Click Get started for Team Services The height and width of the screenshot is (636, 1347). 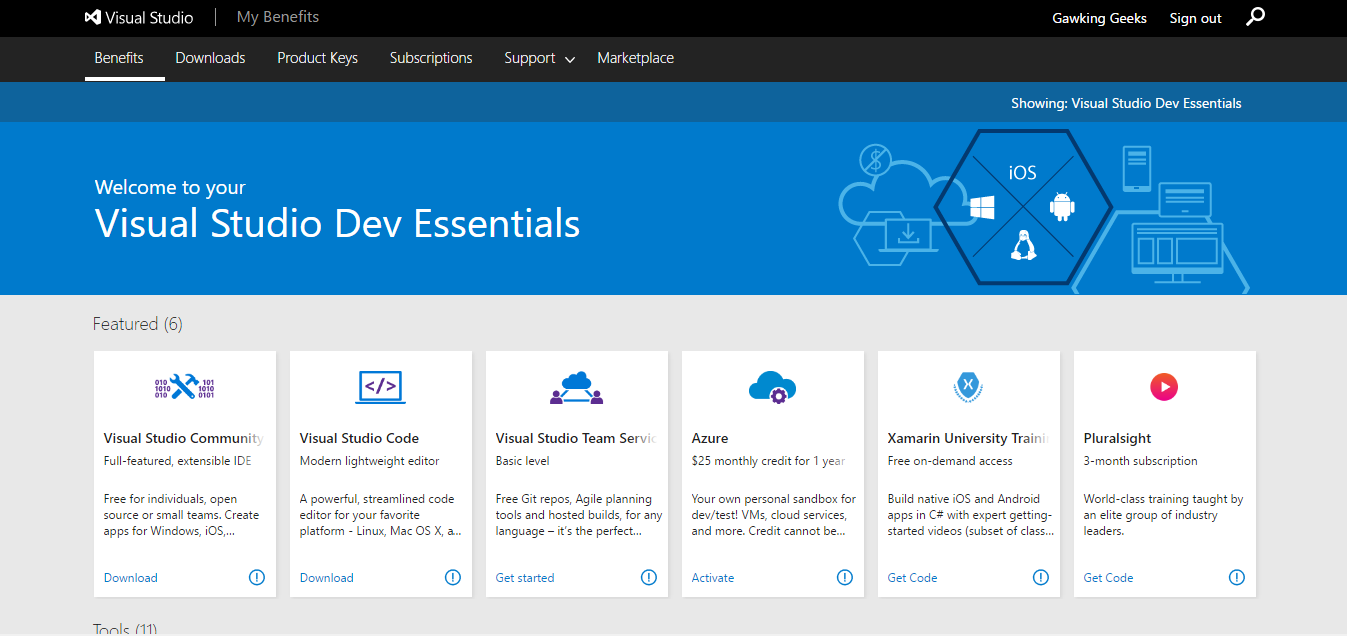(525, 578)
